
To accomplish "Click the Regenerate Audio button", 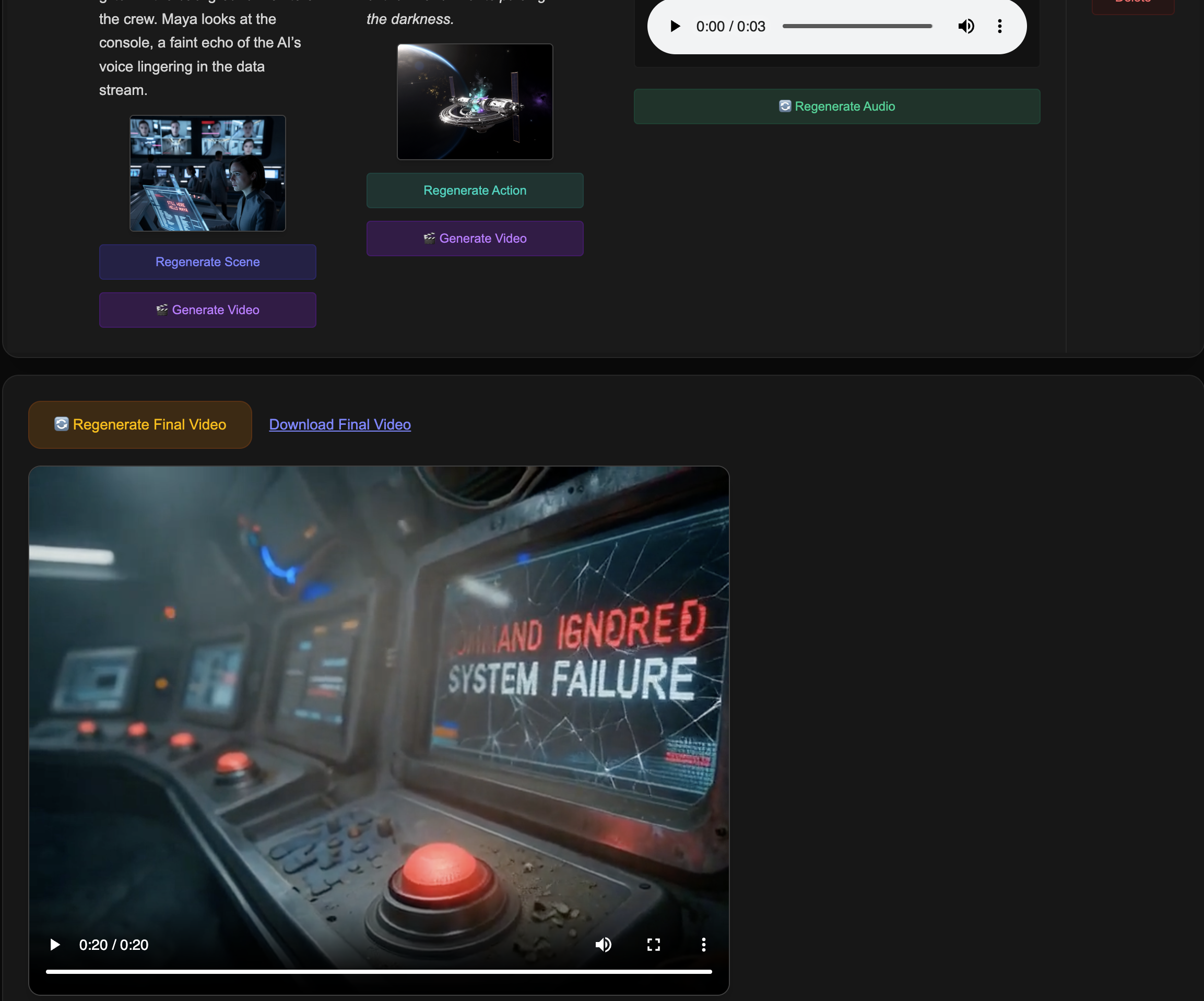I will [x=836, y=106].
